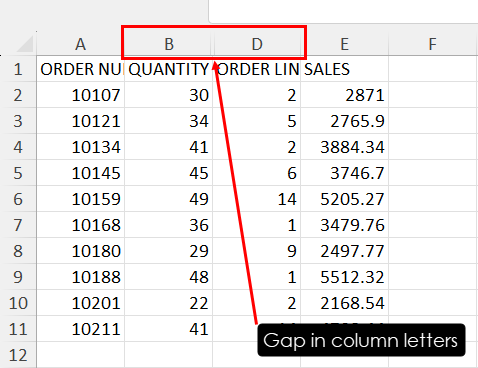Select column A header
The image size is (478, 368).
pos(80,44)
